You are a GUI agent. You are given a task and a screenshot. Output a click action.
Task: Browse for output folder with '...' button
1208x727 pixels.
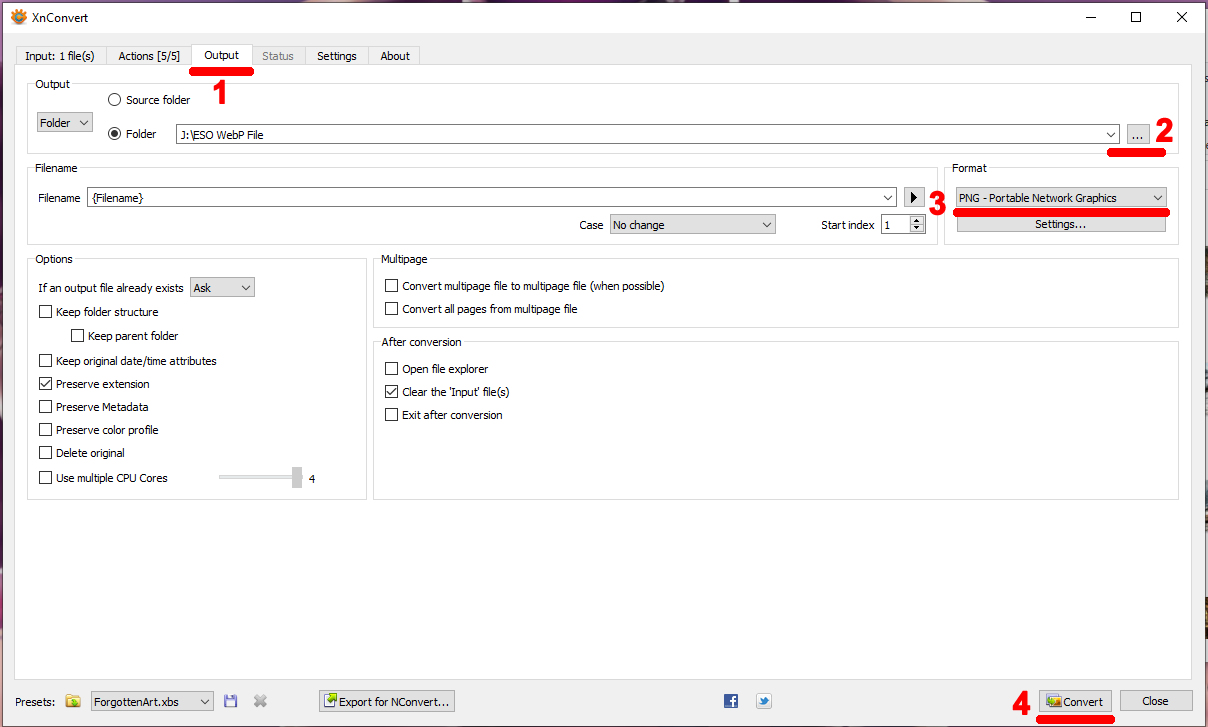(1138, 134)
